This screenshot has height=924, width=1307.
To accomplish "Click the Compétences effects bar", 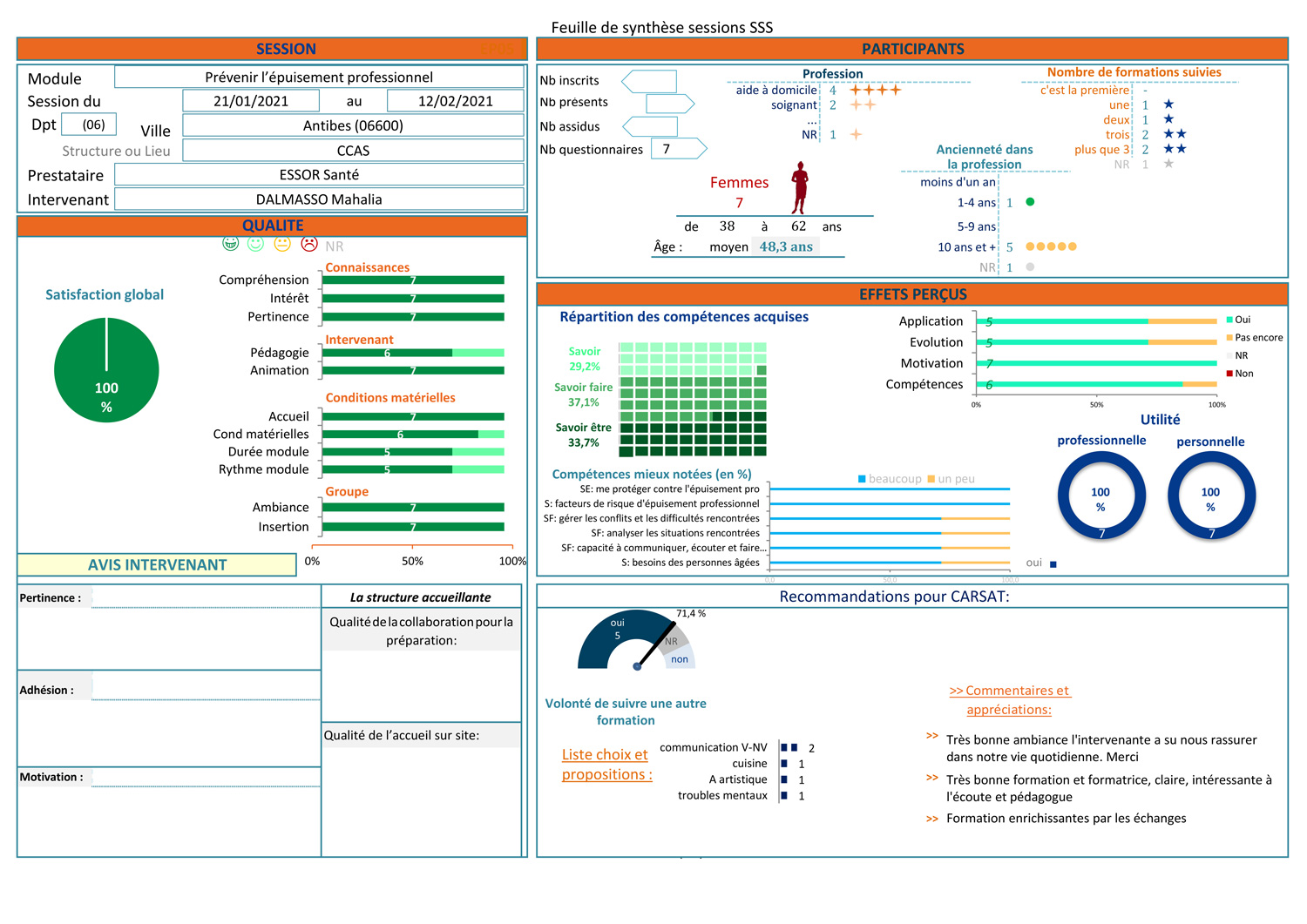I will pyautogui.click(x=1096, y=384).
